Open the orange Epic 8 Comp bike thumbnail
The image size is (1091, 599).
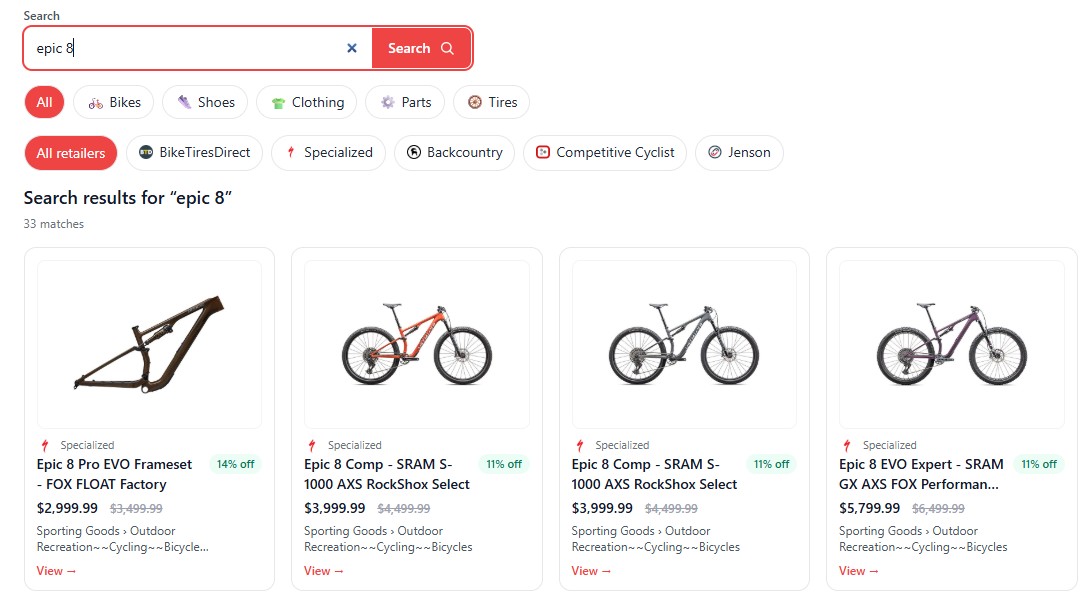point(416,345)
